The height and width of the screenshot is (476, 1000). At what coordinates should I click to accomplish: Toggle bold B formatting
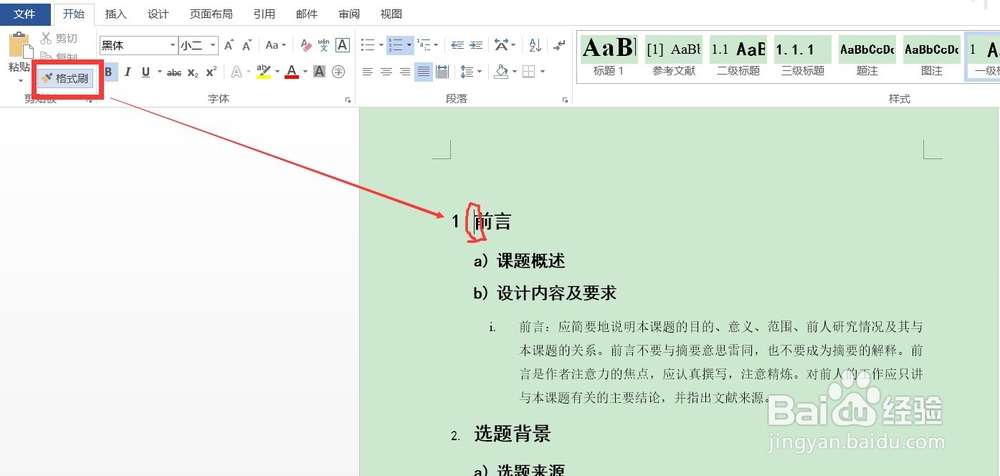pyautogui.click(x=108, y=72)
